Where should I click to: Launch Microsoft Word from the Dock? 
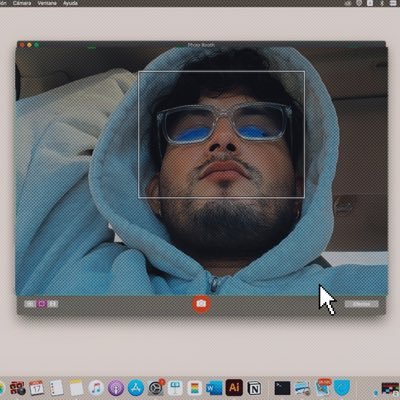point(214,388)
